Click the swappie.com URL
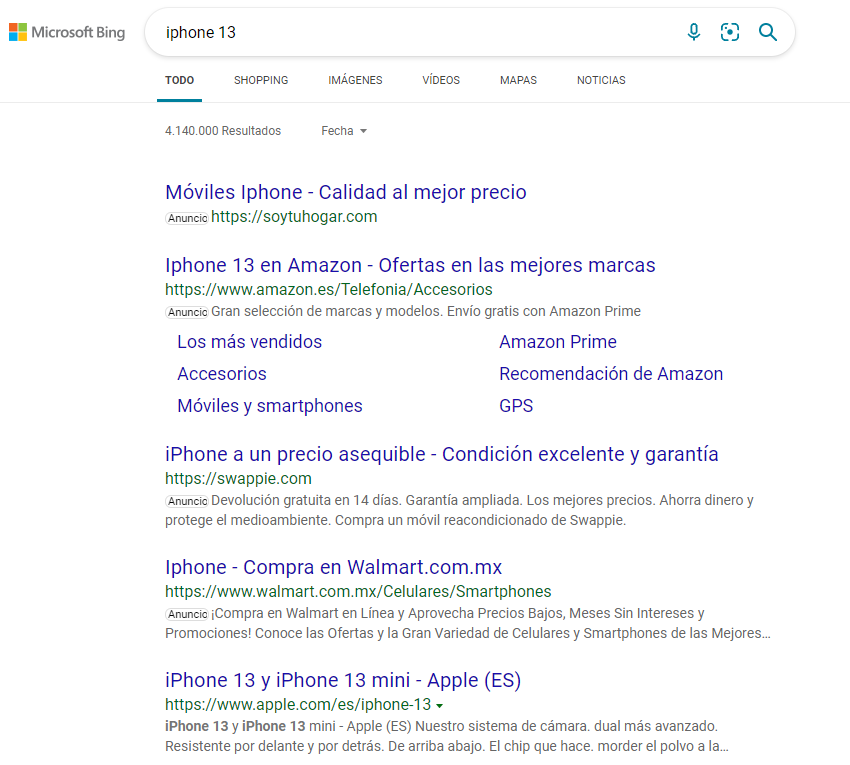This screenshot has height=765, width=850. click(x=239, y=478)
